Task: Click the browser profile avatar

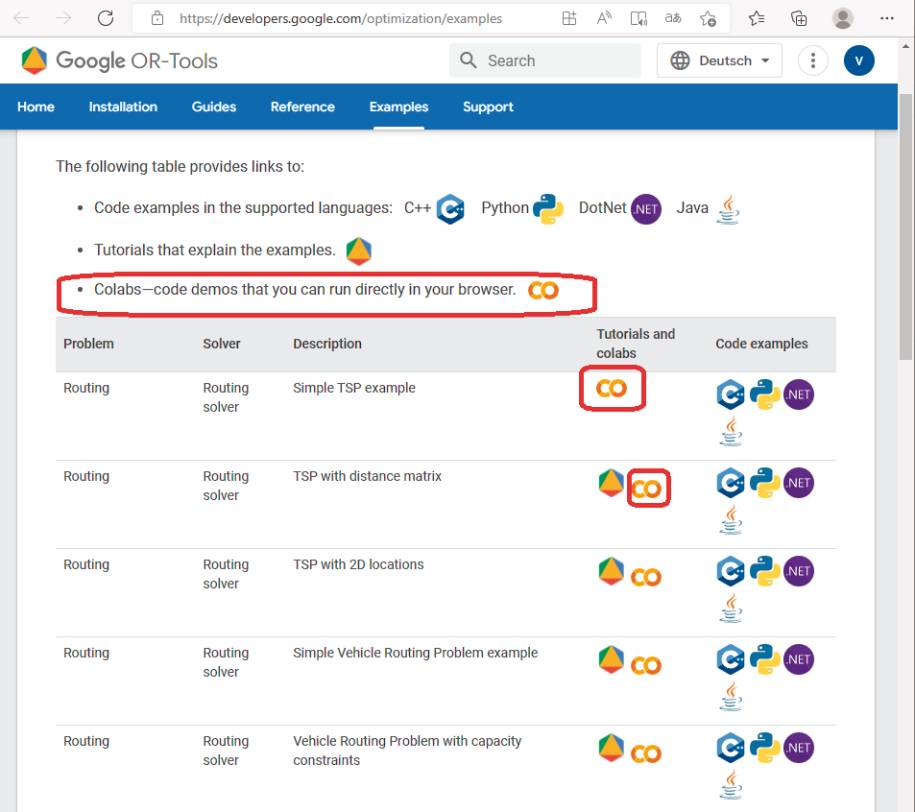Action: pyautogui.click(x=842, y=18)
